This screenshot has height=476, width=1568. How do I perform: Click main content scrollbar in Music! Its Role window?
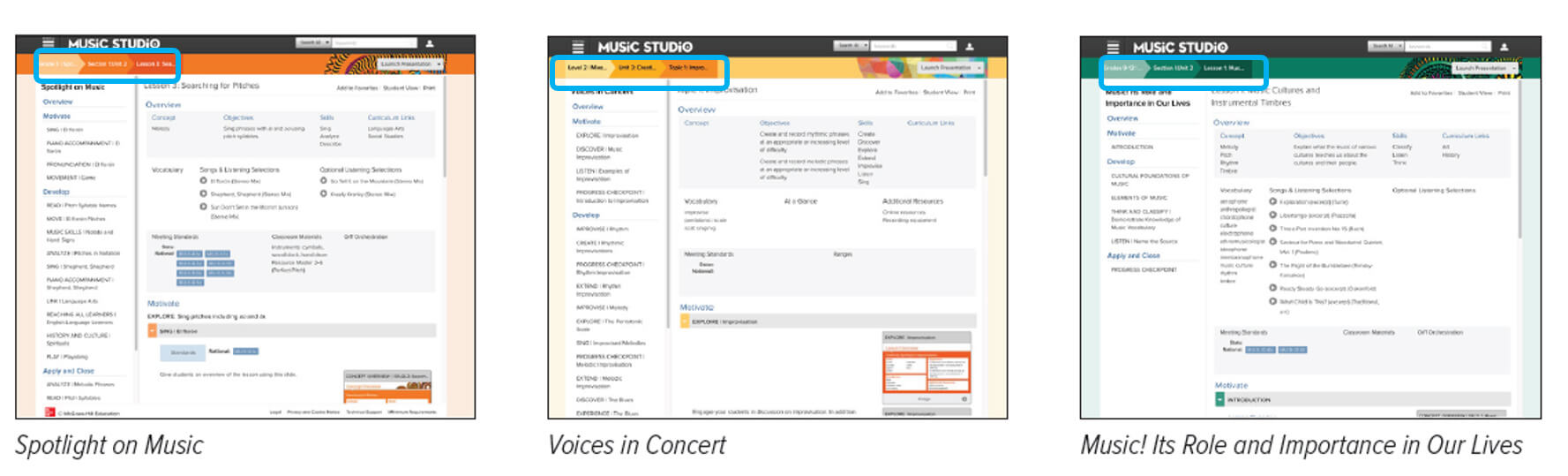pyautogui.click(x=1519, y=159)
